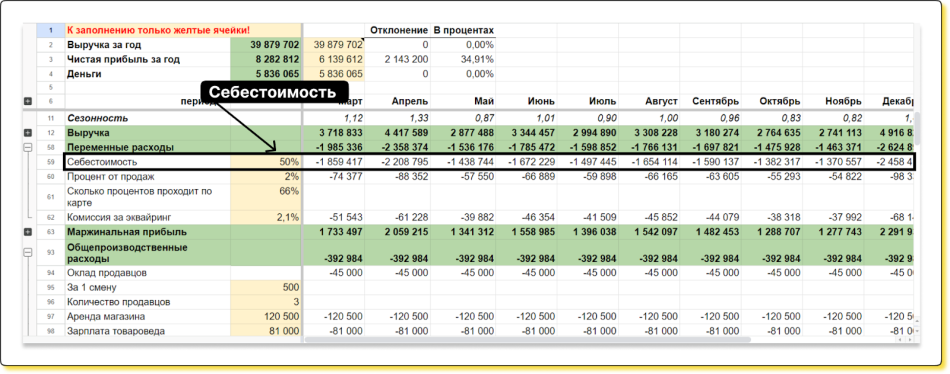Collapse the Переменные расходы group minus icon
Screen dimensions: 950x374
coord(28,147)
